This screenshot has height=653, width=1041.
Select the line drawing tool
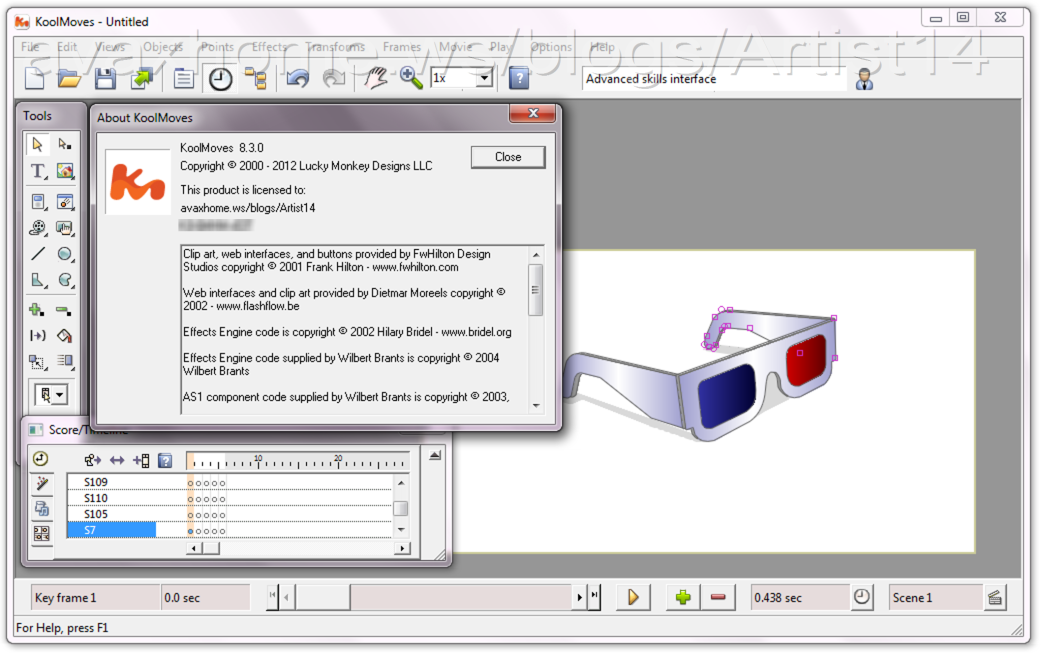coord(38,254)
